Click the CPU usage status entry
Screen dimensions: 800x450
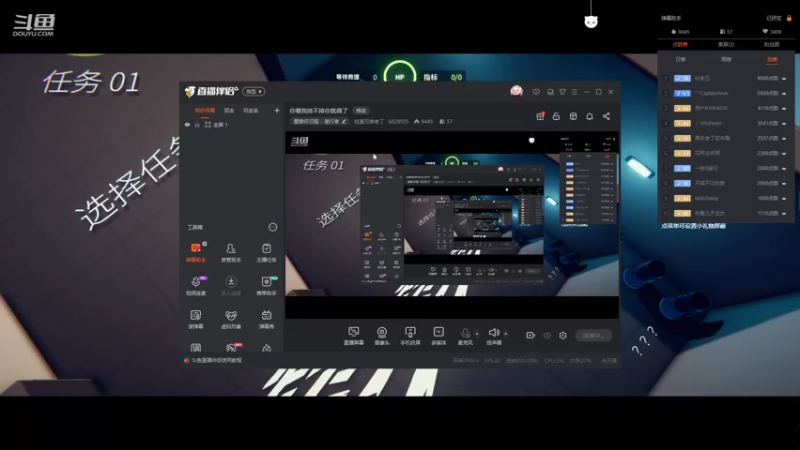coord(554,360)
